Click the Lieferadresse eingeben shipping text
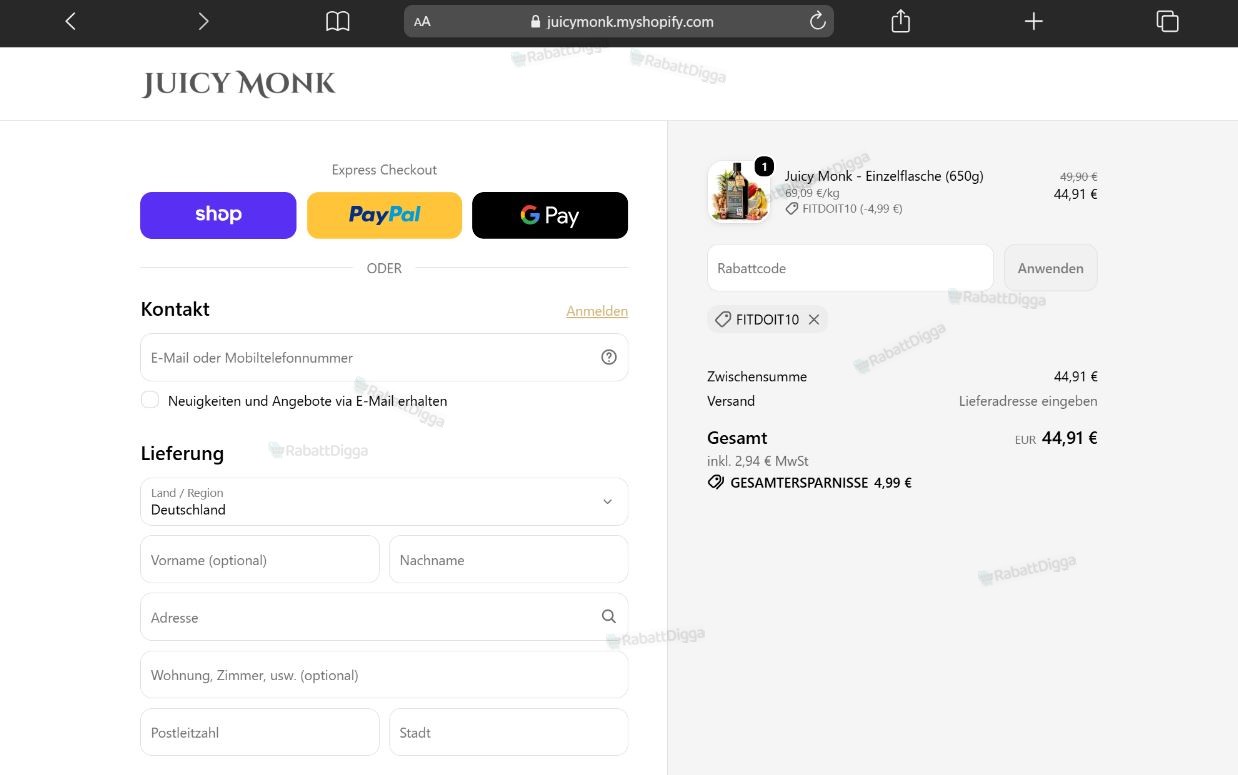Viewport: 1238px width, 775px height. point(1028,401)
